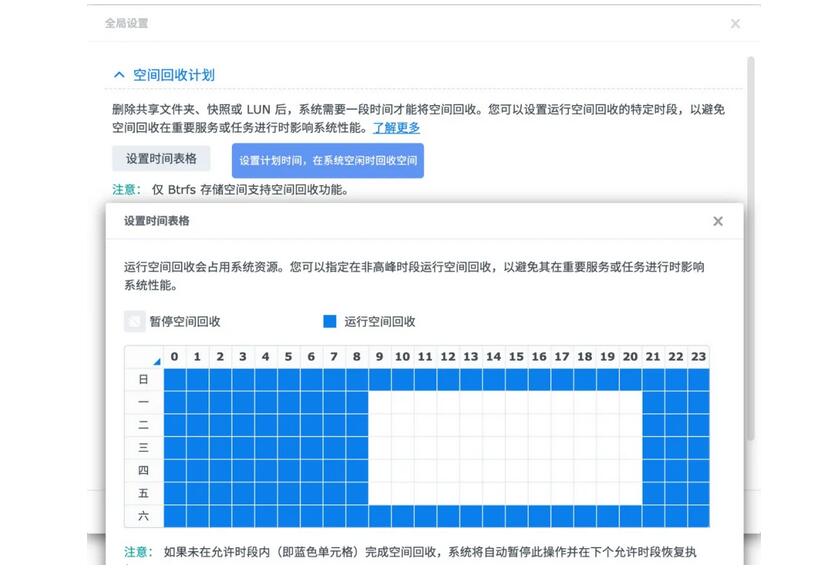Screen dimensions: 840x569
Task: Select the blue 运行空间回收 legend swatch
Action: tap(330, 321)
